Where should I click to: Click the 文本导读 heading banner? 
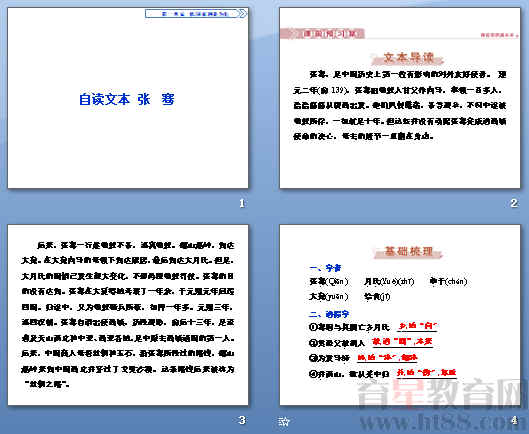(408, 58)
